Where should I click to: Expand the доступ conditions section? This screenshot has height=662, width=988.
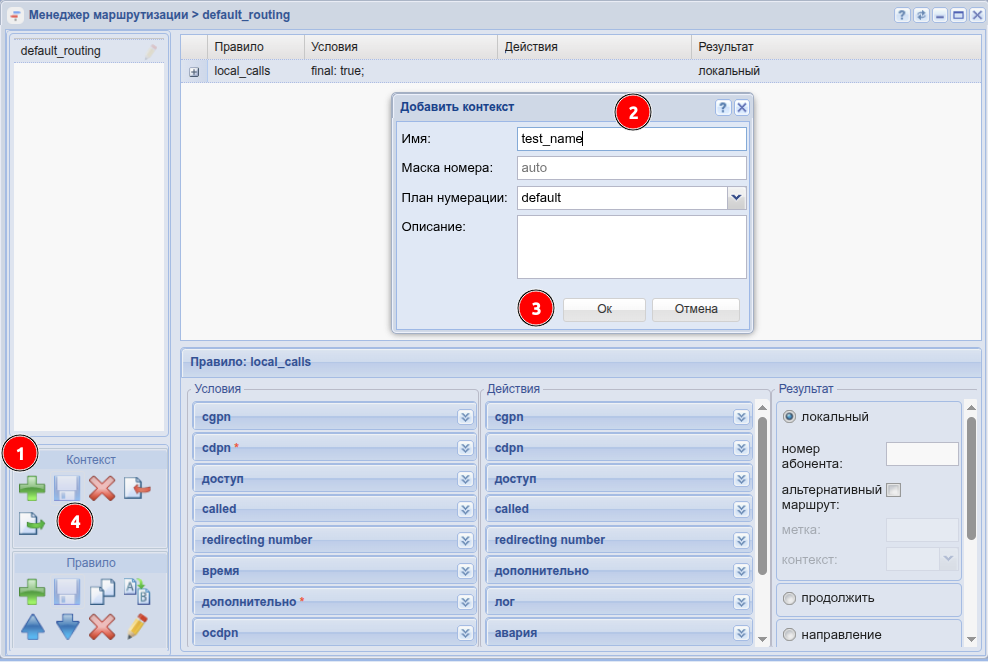click(x=465, y=479)
